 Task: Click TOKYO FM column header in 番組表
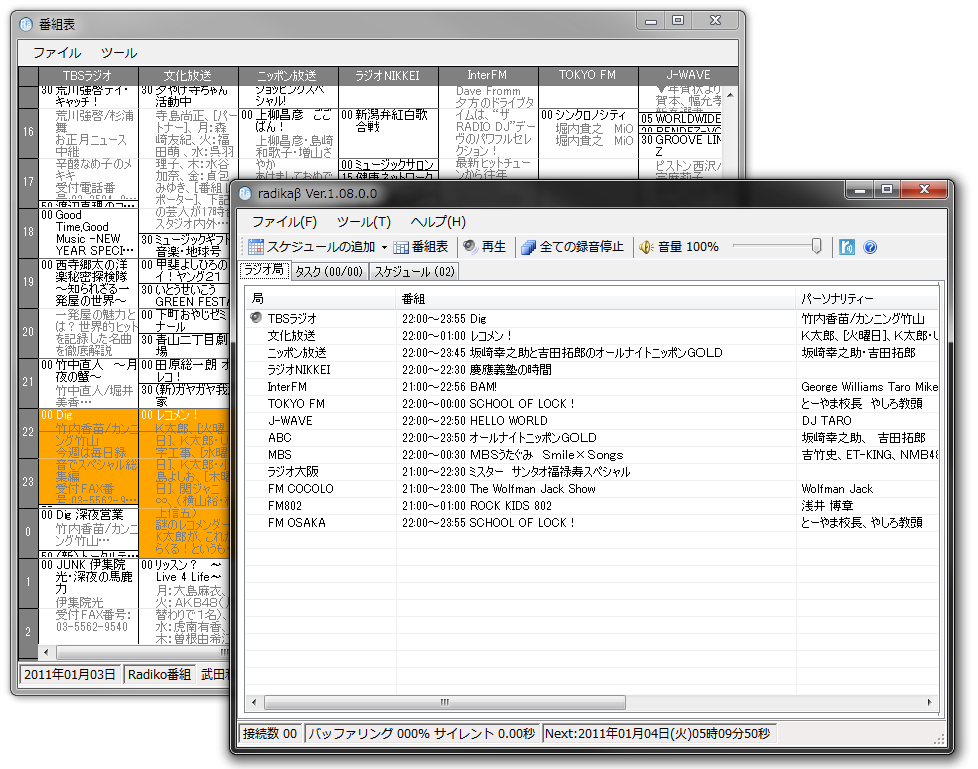tap(588, 75)
